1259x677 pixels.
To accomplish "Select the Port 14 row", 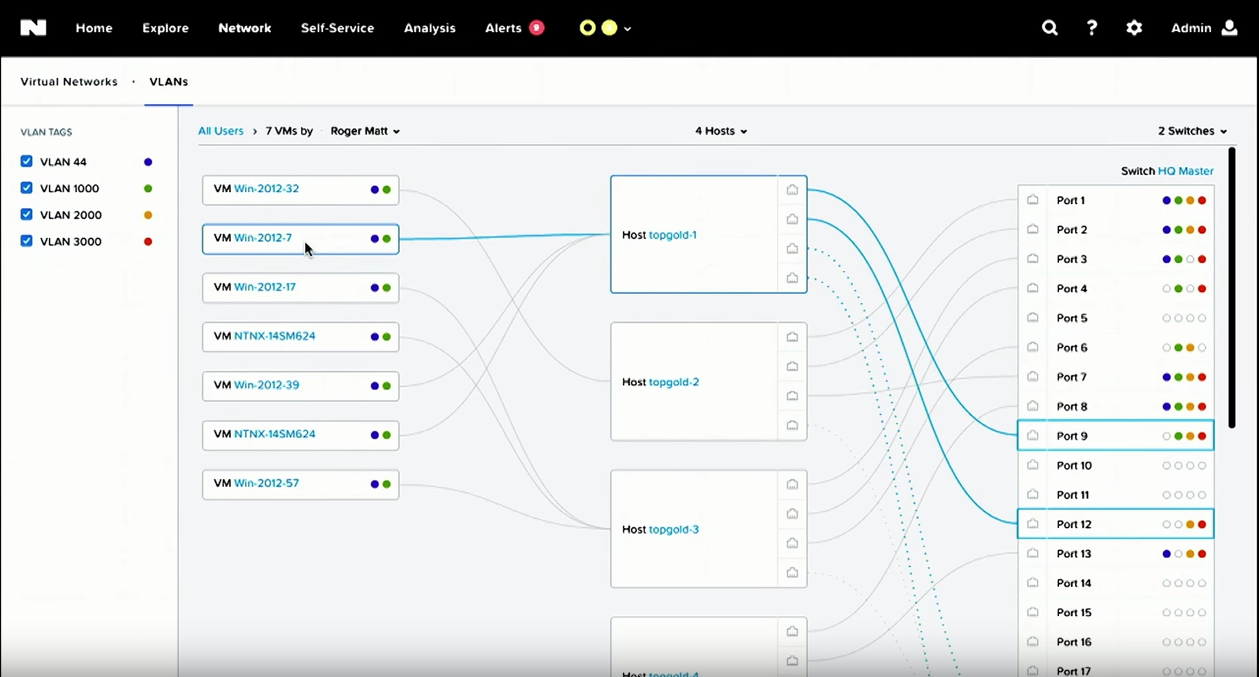I will pos(1116,583).
